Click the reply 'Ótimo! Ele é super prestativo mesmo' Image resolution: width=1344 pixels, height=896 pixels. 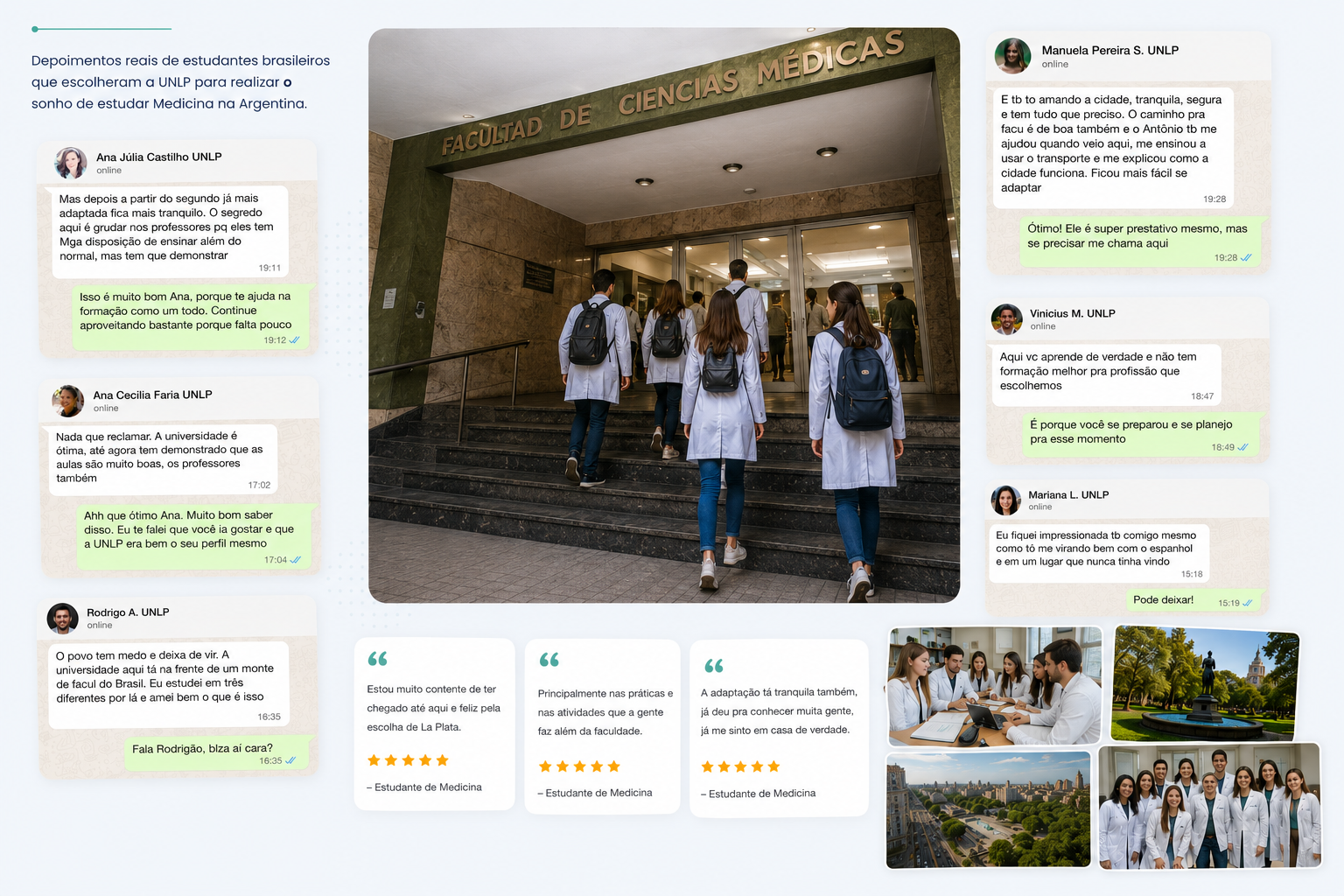tap(1142, 241)
